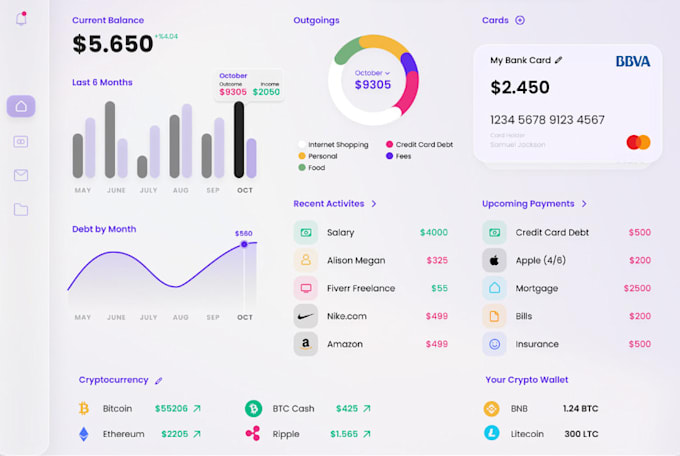Expand Upcoming Payments with chevron
Screen dimensions: 680x456
pos(584,203)
